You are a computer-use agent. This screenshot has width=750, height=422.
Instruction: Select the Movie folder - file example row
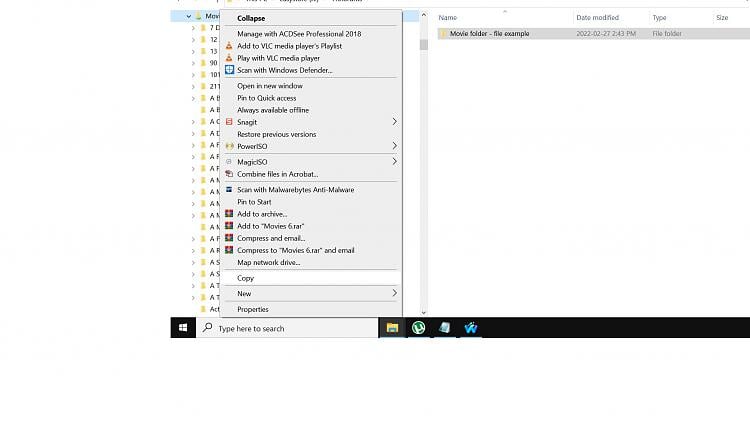pos(594,33)
